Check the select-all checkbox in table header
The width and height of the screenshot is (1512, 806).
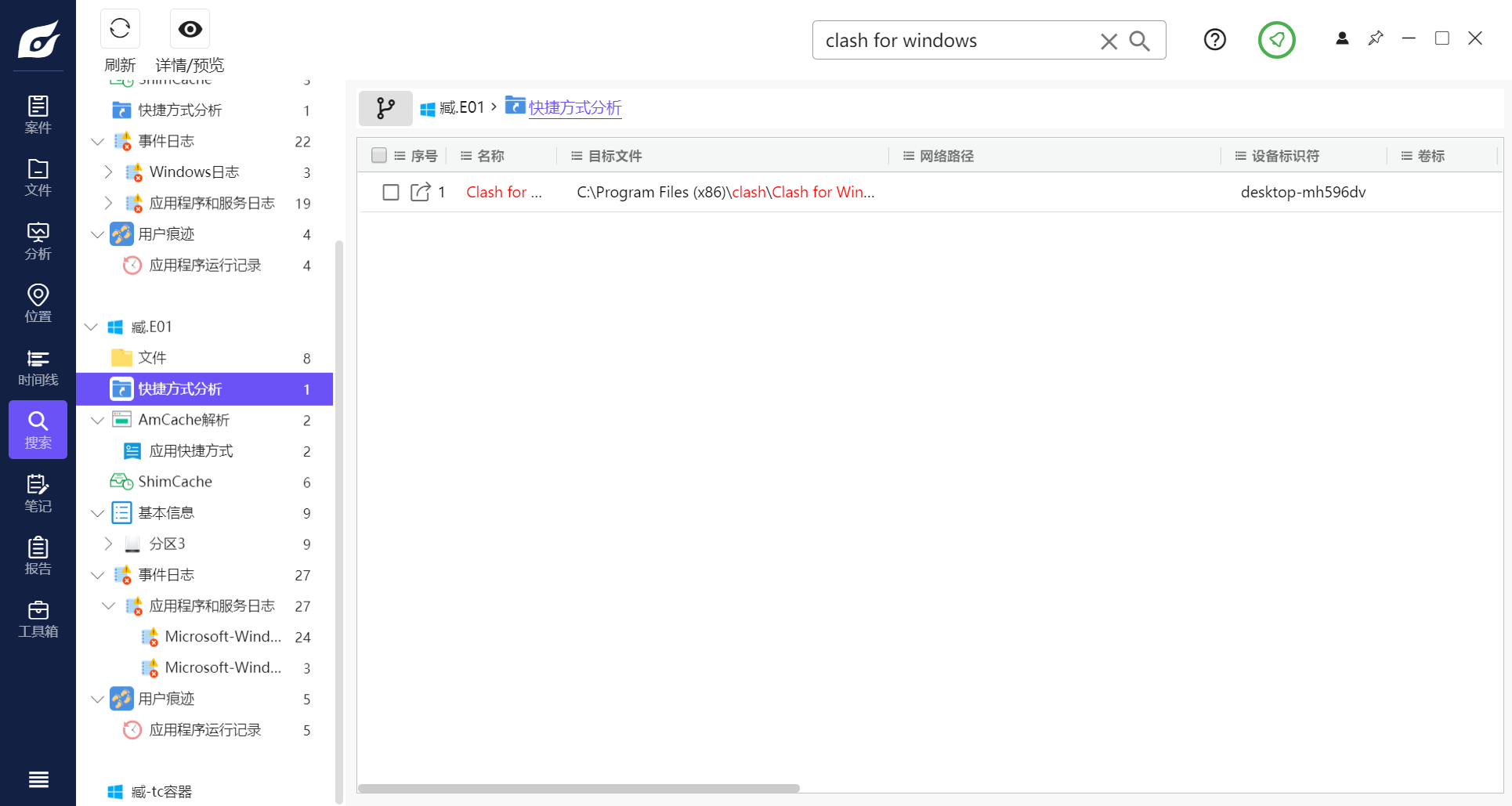379,155
